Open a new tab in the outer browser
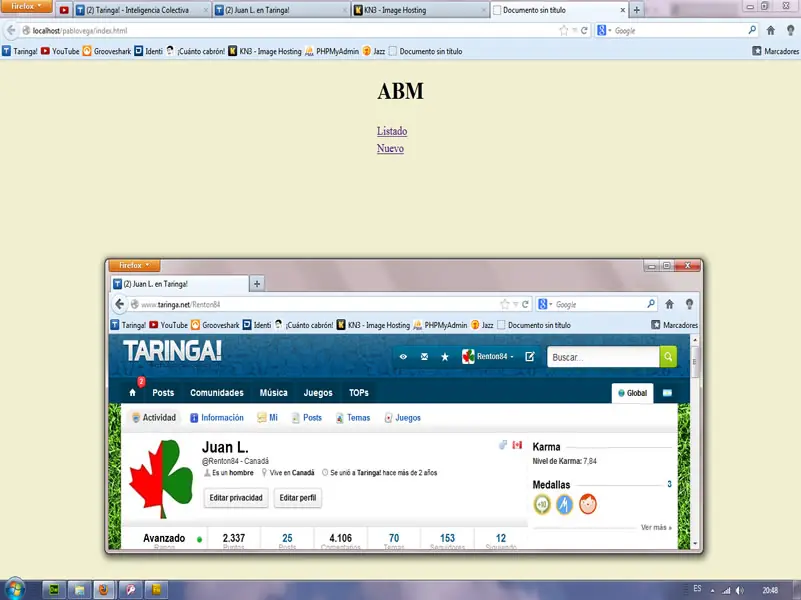This screenshot has height=600, width=801. point(637,10)
